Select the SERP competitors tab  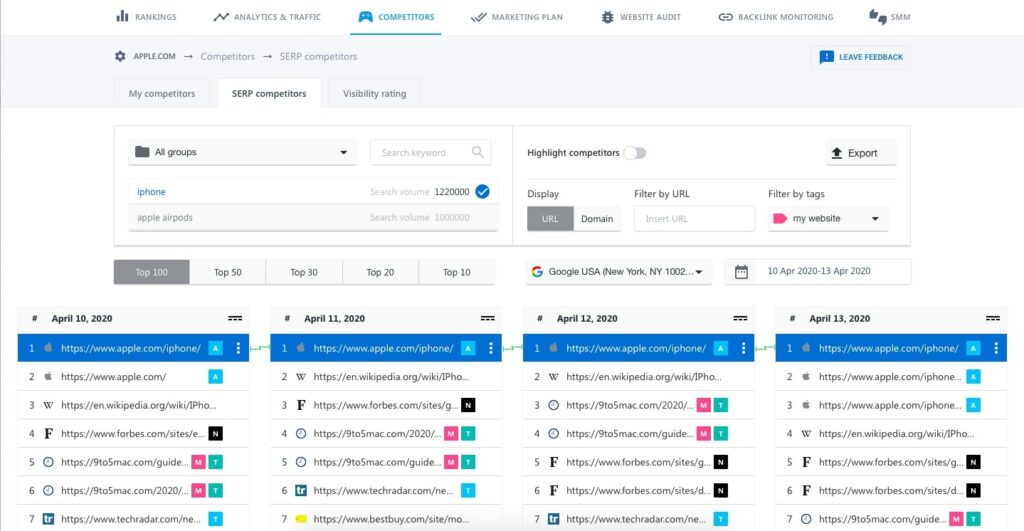coord(269,93)
